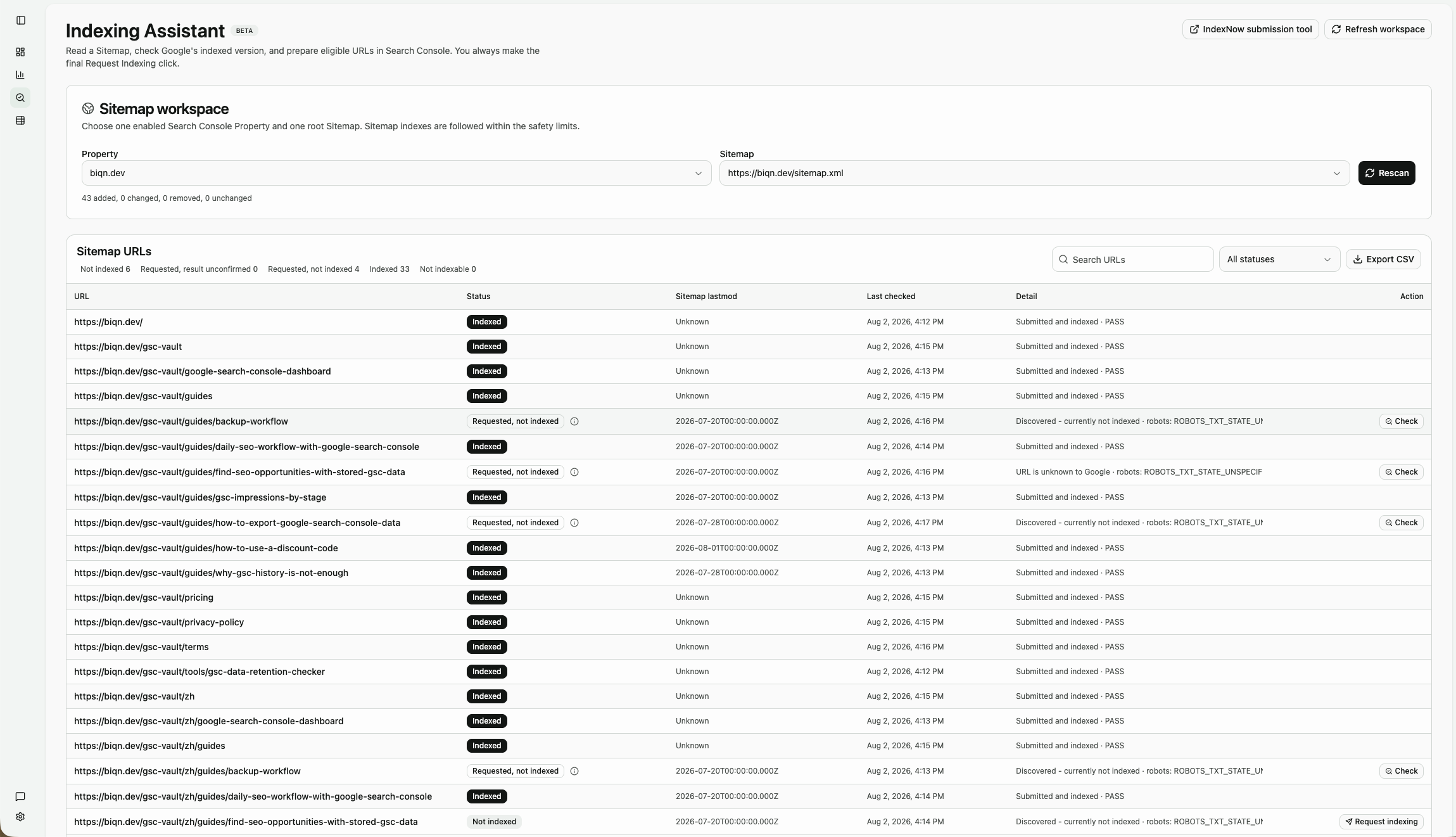Filter by Indexed 33
This screenshot has width=1456, height=837.
click(389, 269)
